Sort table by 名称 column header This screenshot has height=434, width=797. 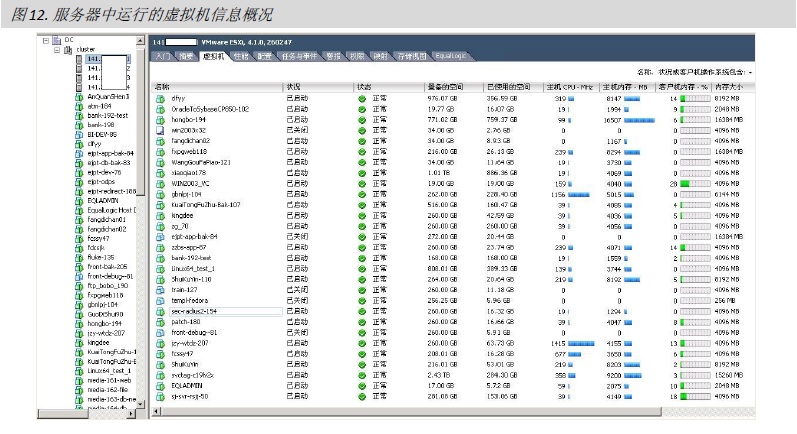click(217, 87)
